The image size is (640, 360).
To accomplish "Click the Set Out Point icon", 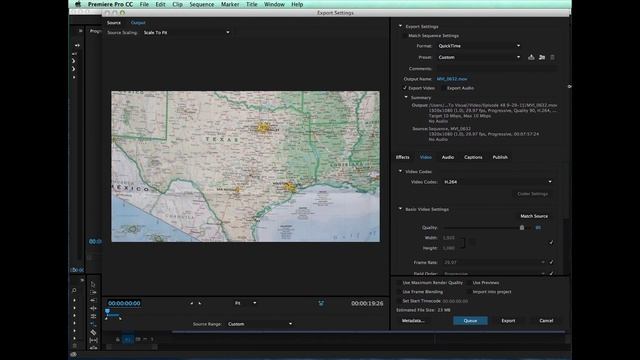I will click(x=200, y=303).
